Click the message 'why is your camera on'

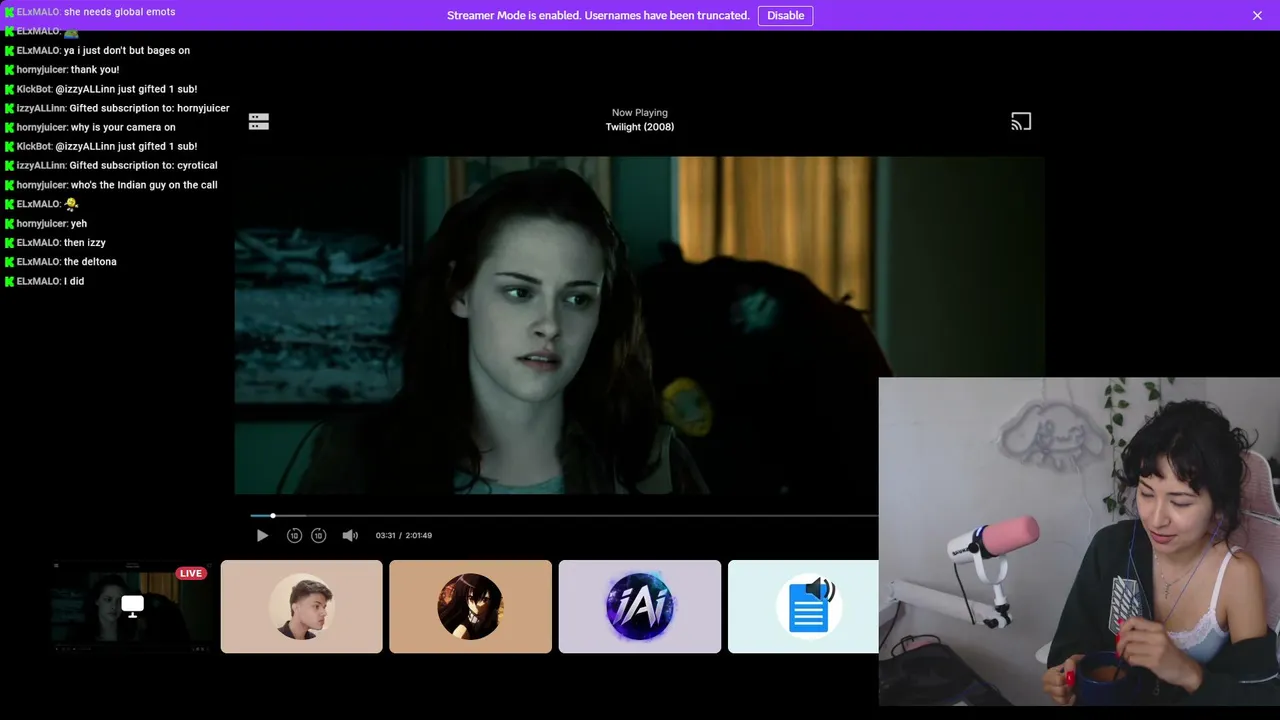123,128
